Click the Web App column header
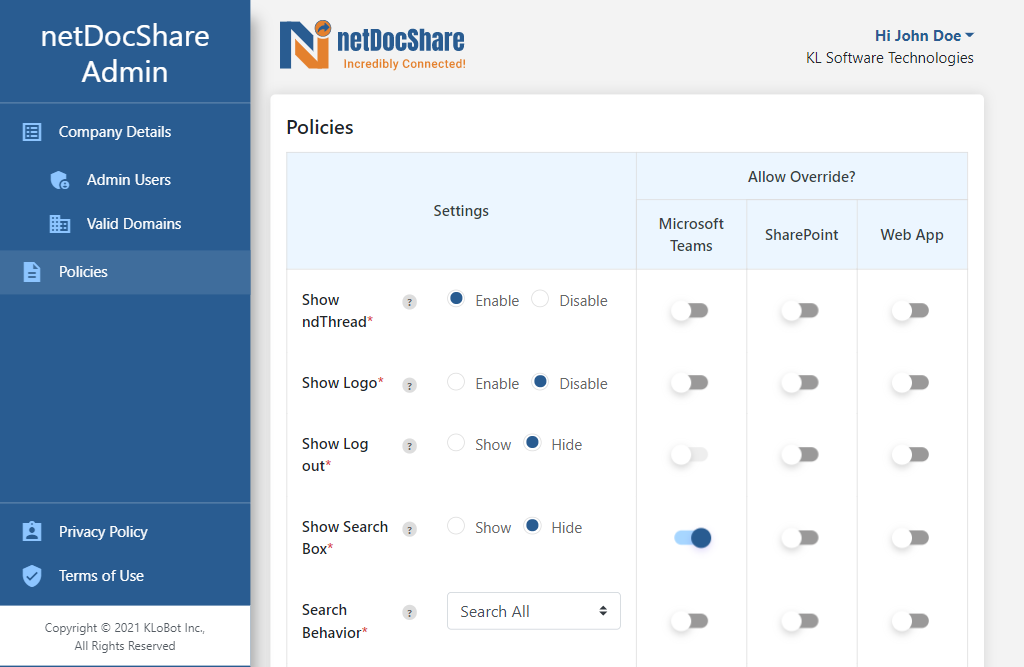This screenshot has height=667, width=1024. click(x=912, y=235)
